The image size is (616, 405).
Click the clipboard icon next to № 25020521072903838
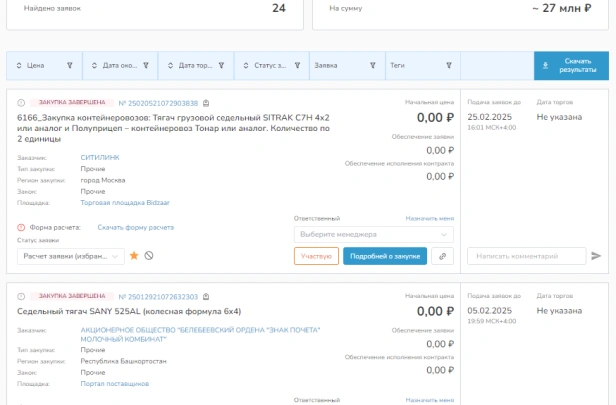point(206,103)
